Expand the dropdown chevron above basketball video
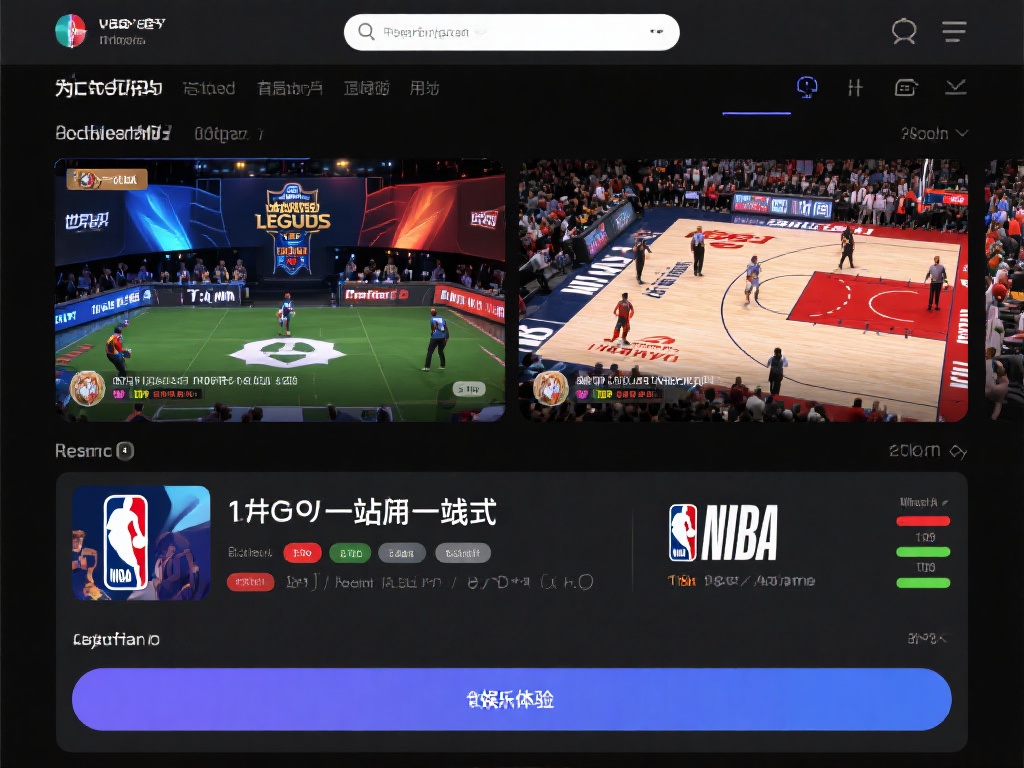 (x=961, y=133)
